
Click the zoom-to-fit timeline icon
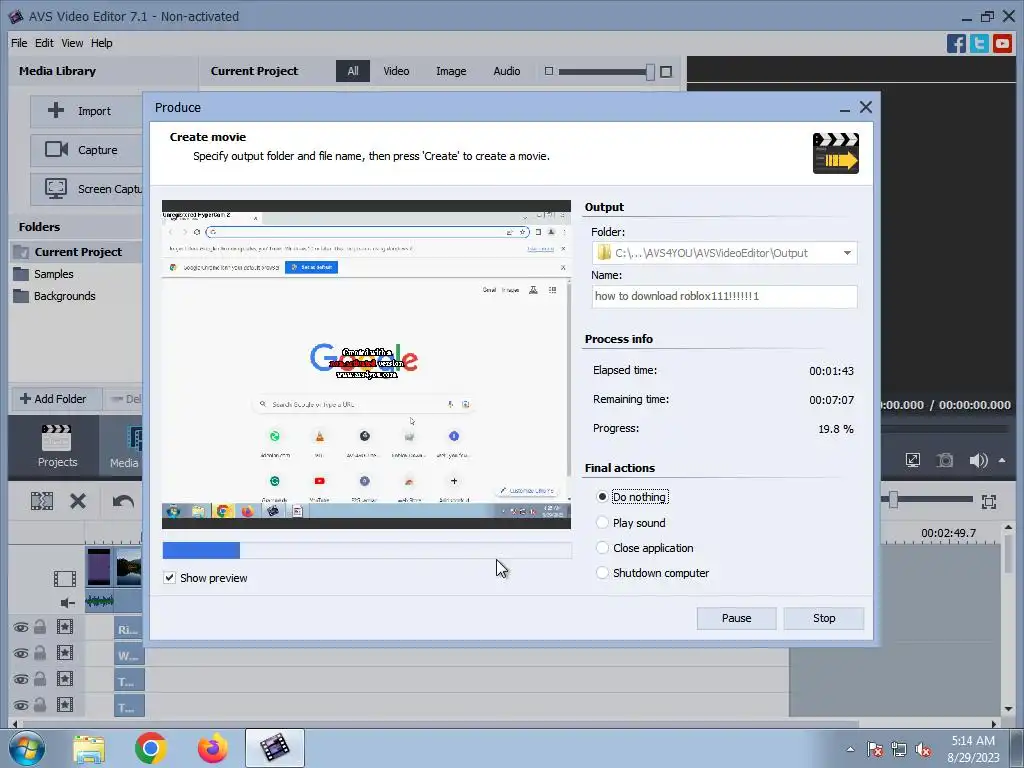coord(989,502)
